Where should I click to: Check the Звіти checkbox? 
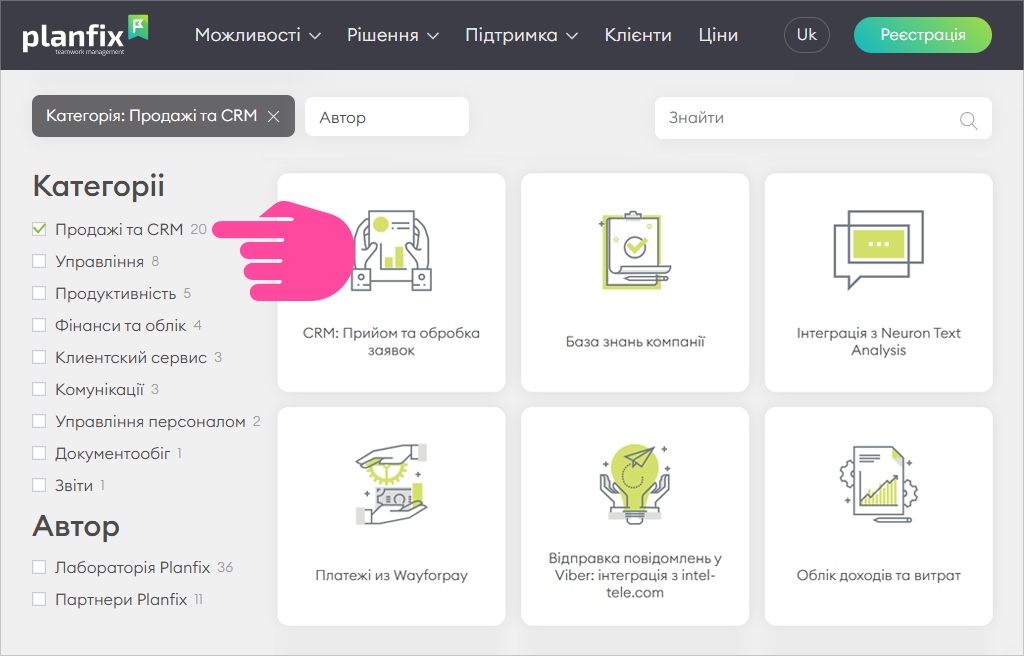39,485
